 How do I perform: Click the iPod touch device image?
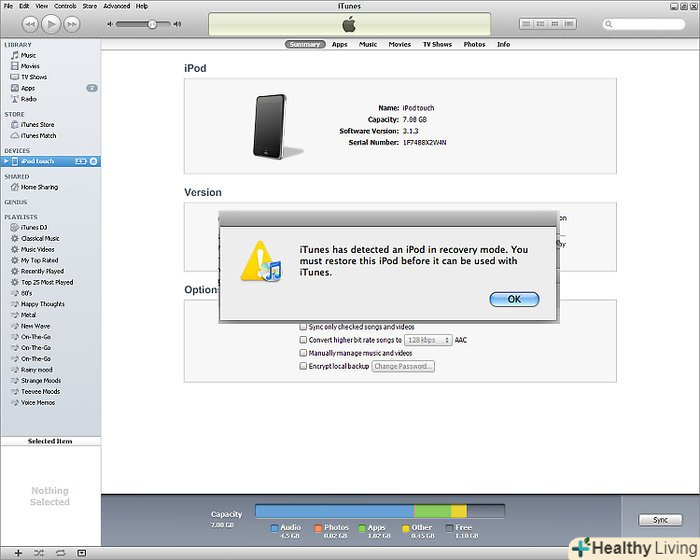pyautogui.click(x=270, y=126)
